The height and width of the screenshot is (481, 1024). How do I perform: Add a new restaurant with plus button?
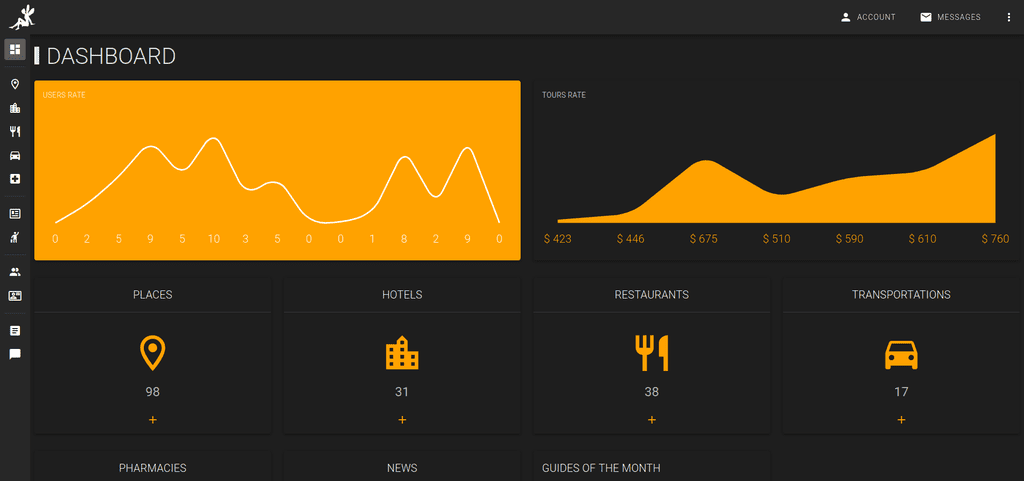[x=652, y=420]
